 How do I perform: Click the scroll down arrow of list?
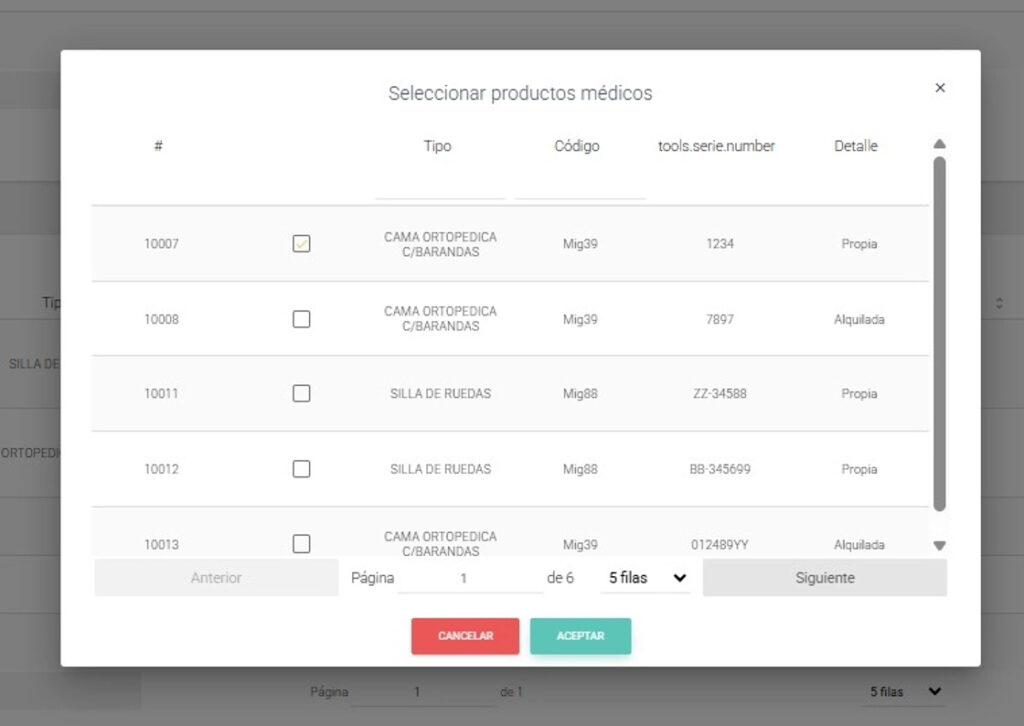click(939, 546)
